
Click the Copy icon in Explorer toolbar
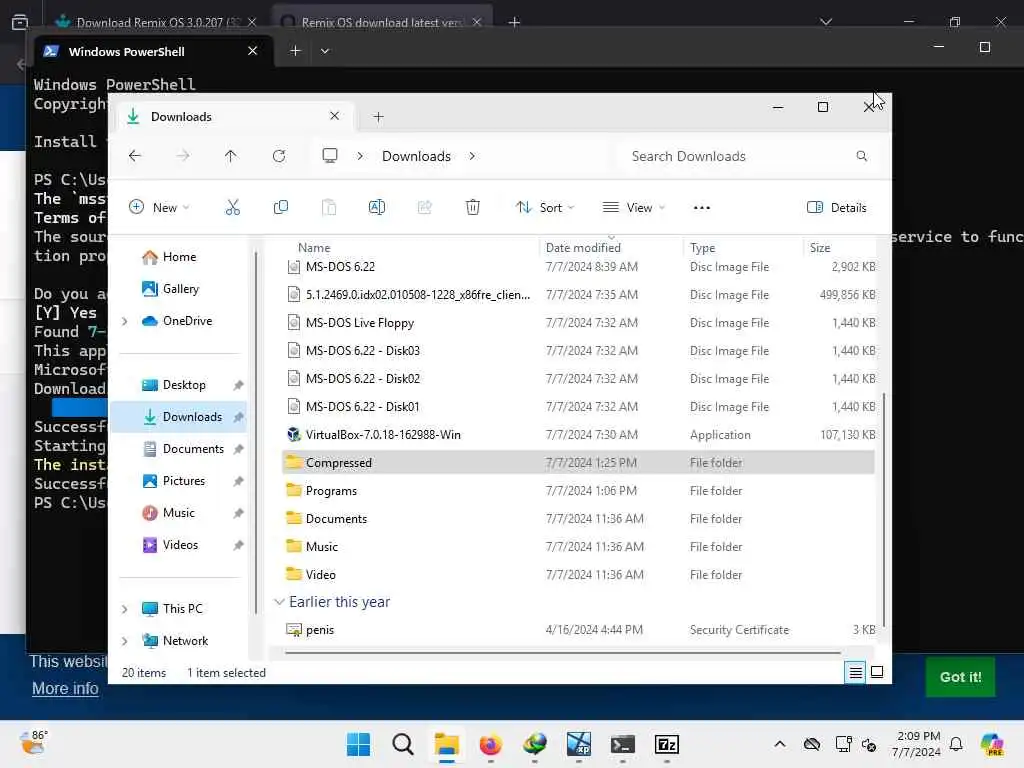pyautogui.click(x=281, y=208)
